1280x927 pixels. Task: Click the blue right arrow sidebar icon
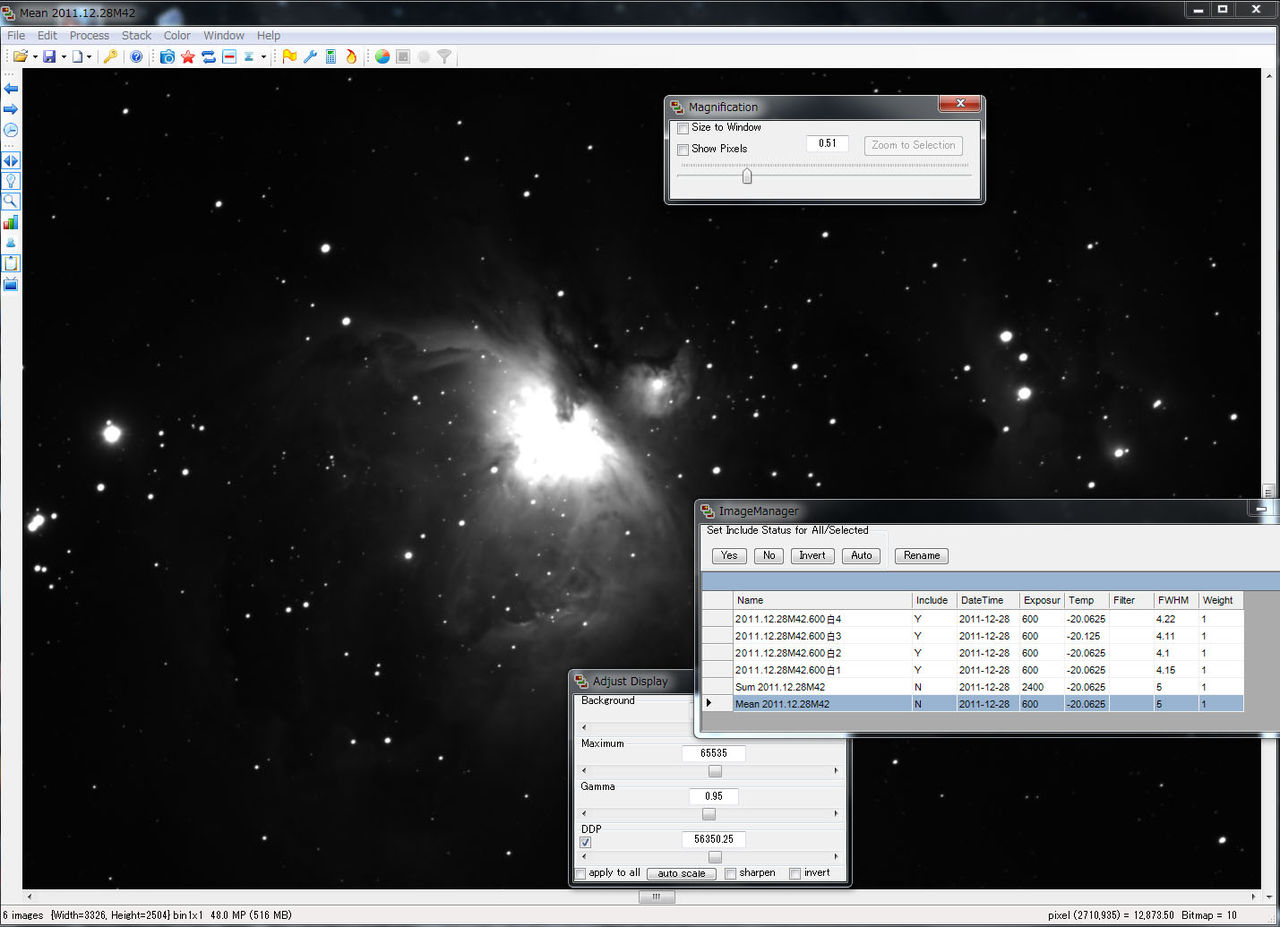tap(11, 109)
